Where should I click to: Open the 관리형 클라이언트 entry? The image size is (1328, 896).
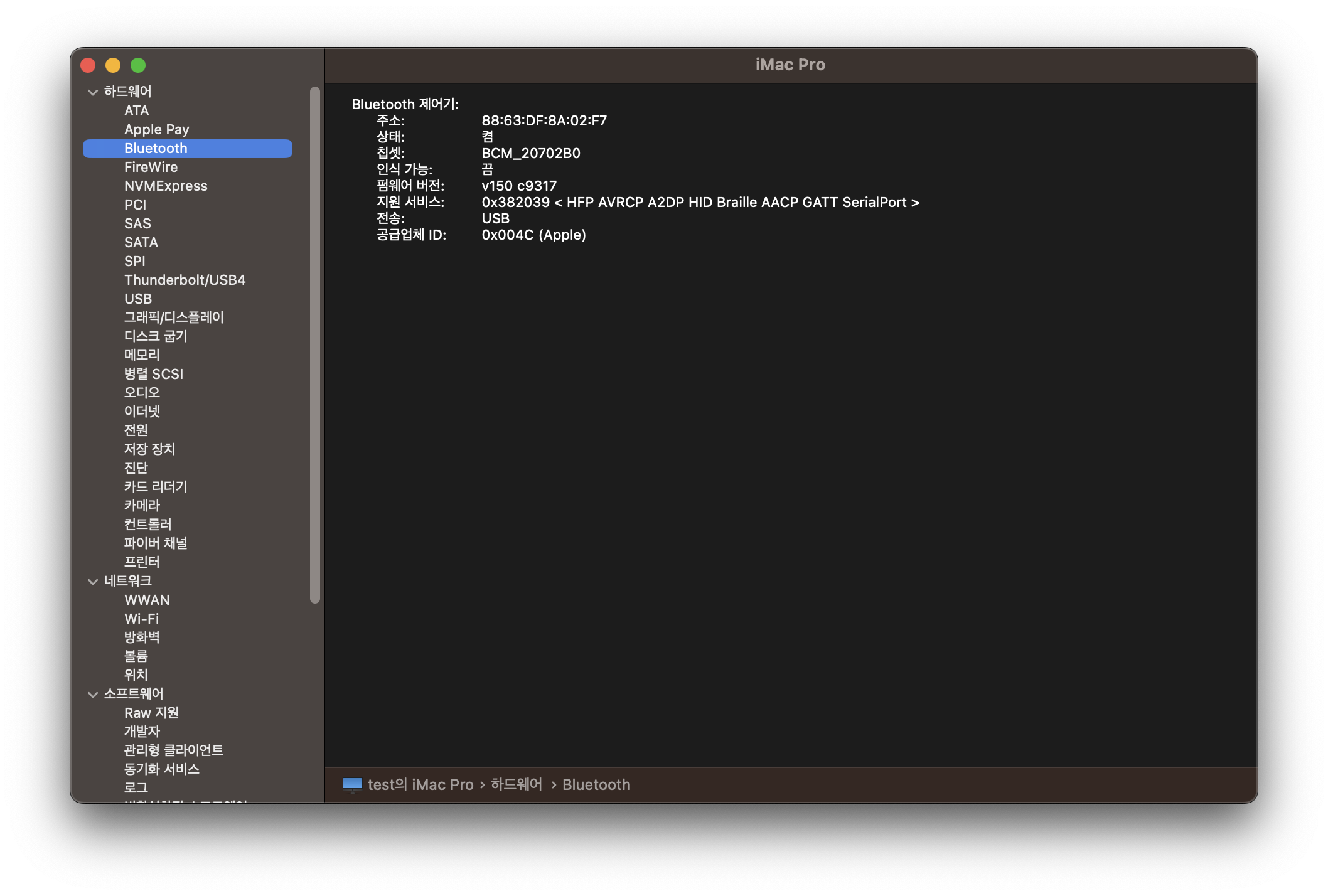click(174, 750)
